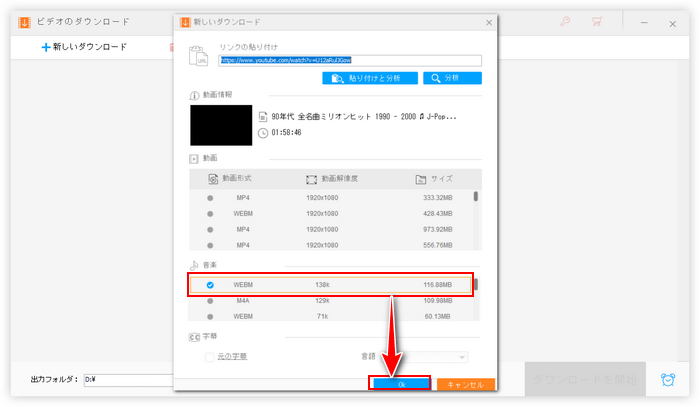Click the alarm clock schedule icon
The image size is (700, 407).
[667, 379]
